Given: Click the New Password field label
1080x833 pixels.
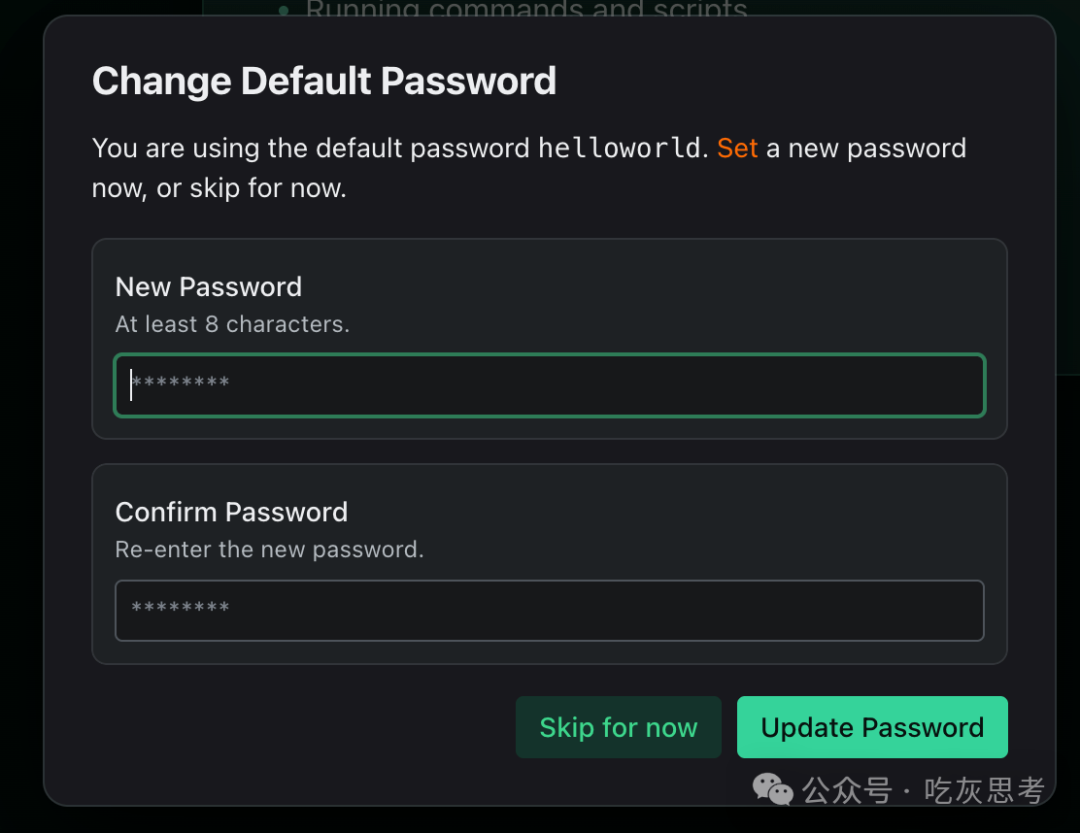Looking at the screenshot, I should 208,287.
